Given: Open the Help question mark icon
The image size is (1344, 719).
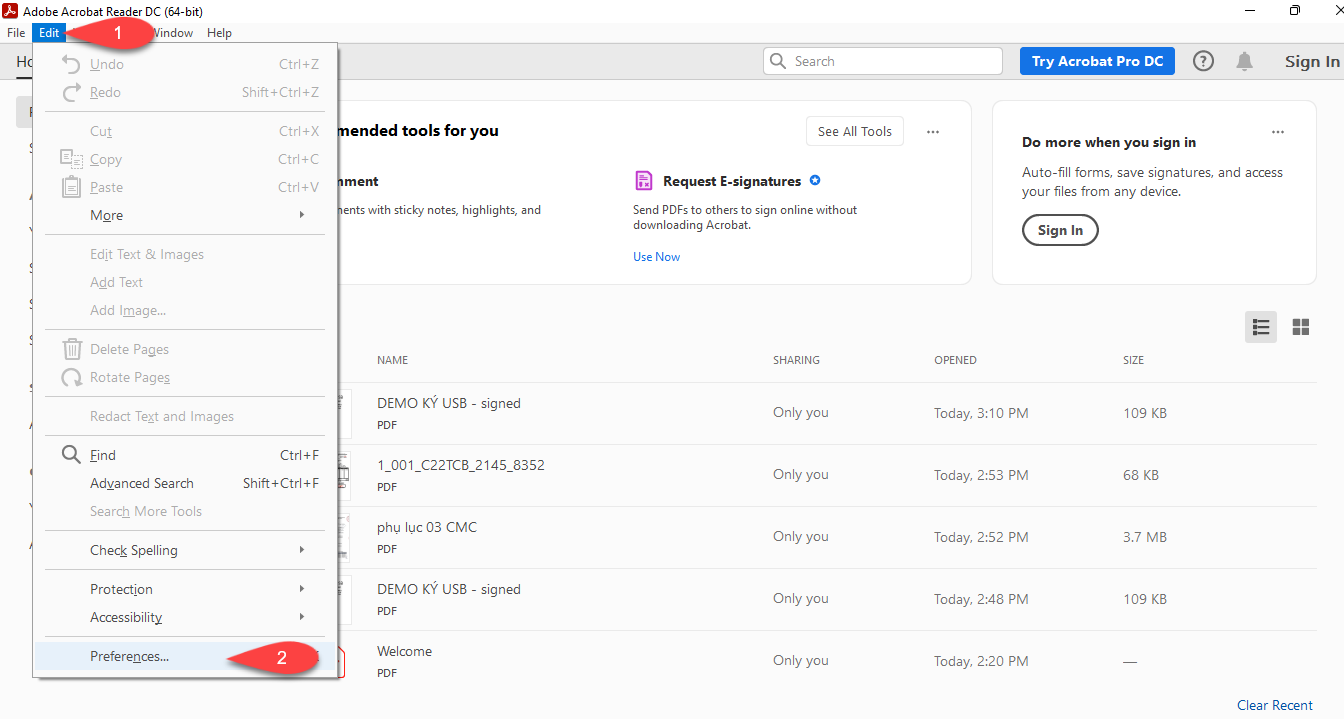Looking at the screenshot, I should (1204, 61).
